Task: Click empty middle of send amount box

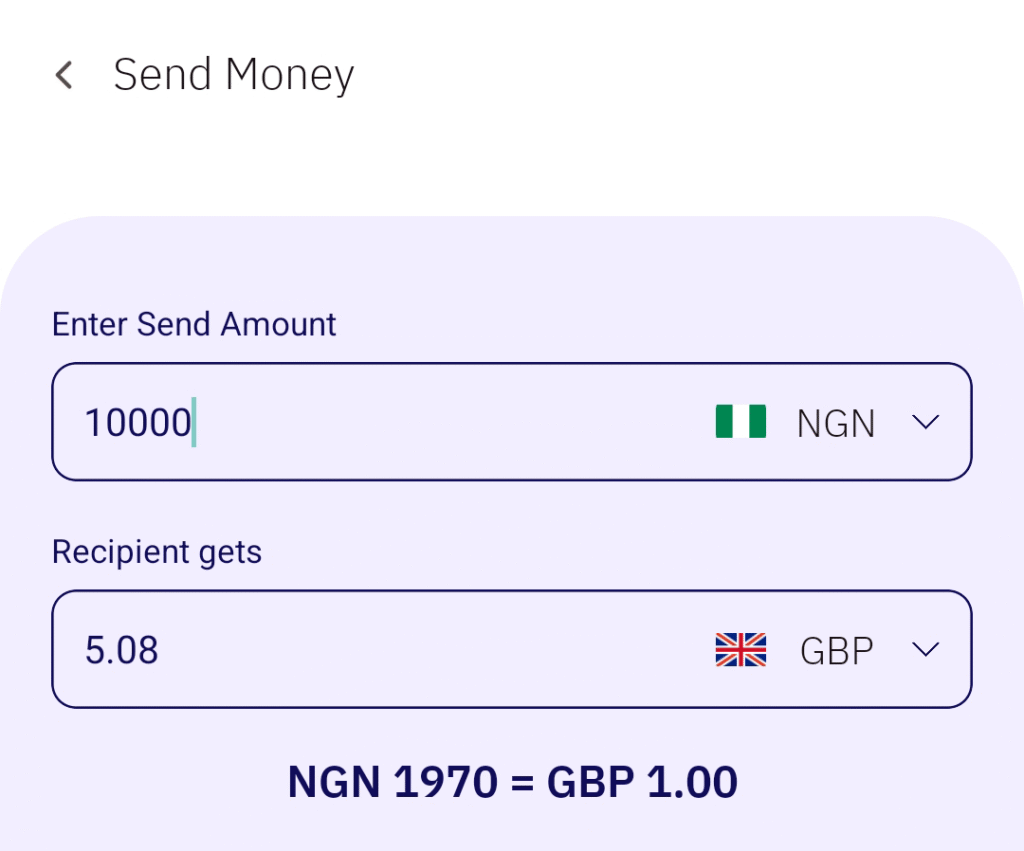Action: point(450,422)
